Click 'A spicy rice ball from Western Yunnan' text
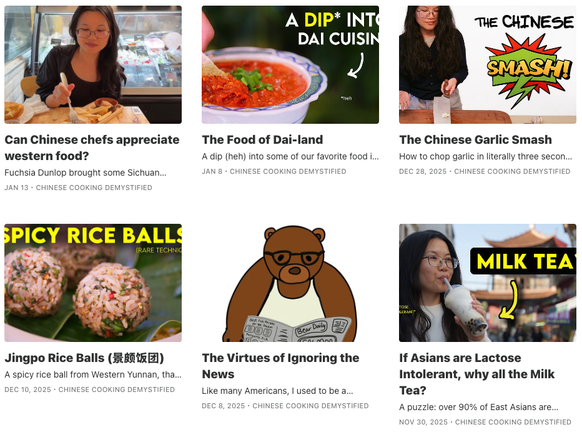The image size is (582, 432). (x=93, y=375)
